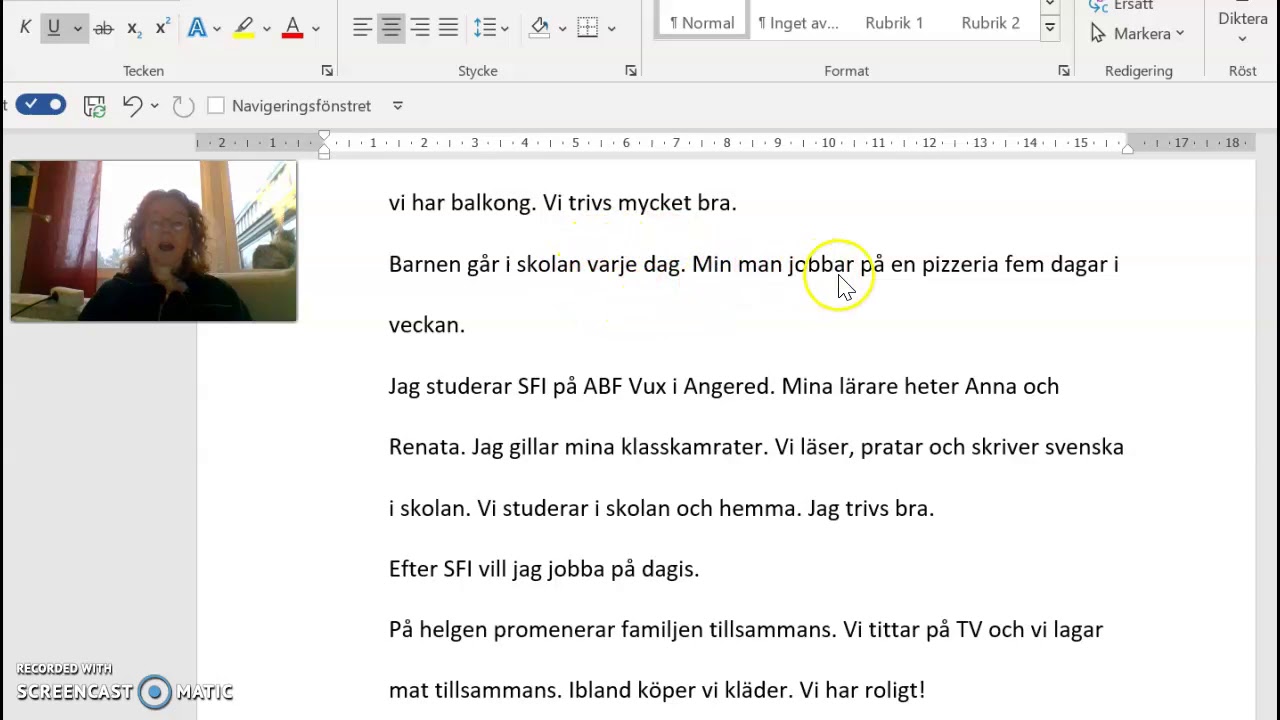Viewport: 1280px width, 720px height.
Task: Click the word 'pizzeria' in document
Action: pos(960,264)
